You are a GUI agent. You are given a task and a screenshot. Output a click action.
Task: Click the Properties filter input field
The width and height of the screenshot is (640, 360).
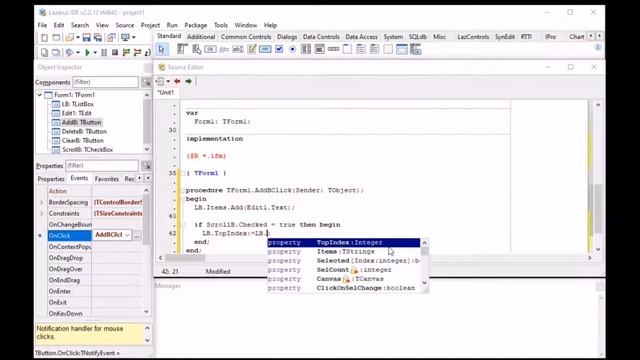click(x=102, y=166)
